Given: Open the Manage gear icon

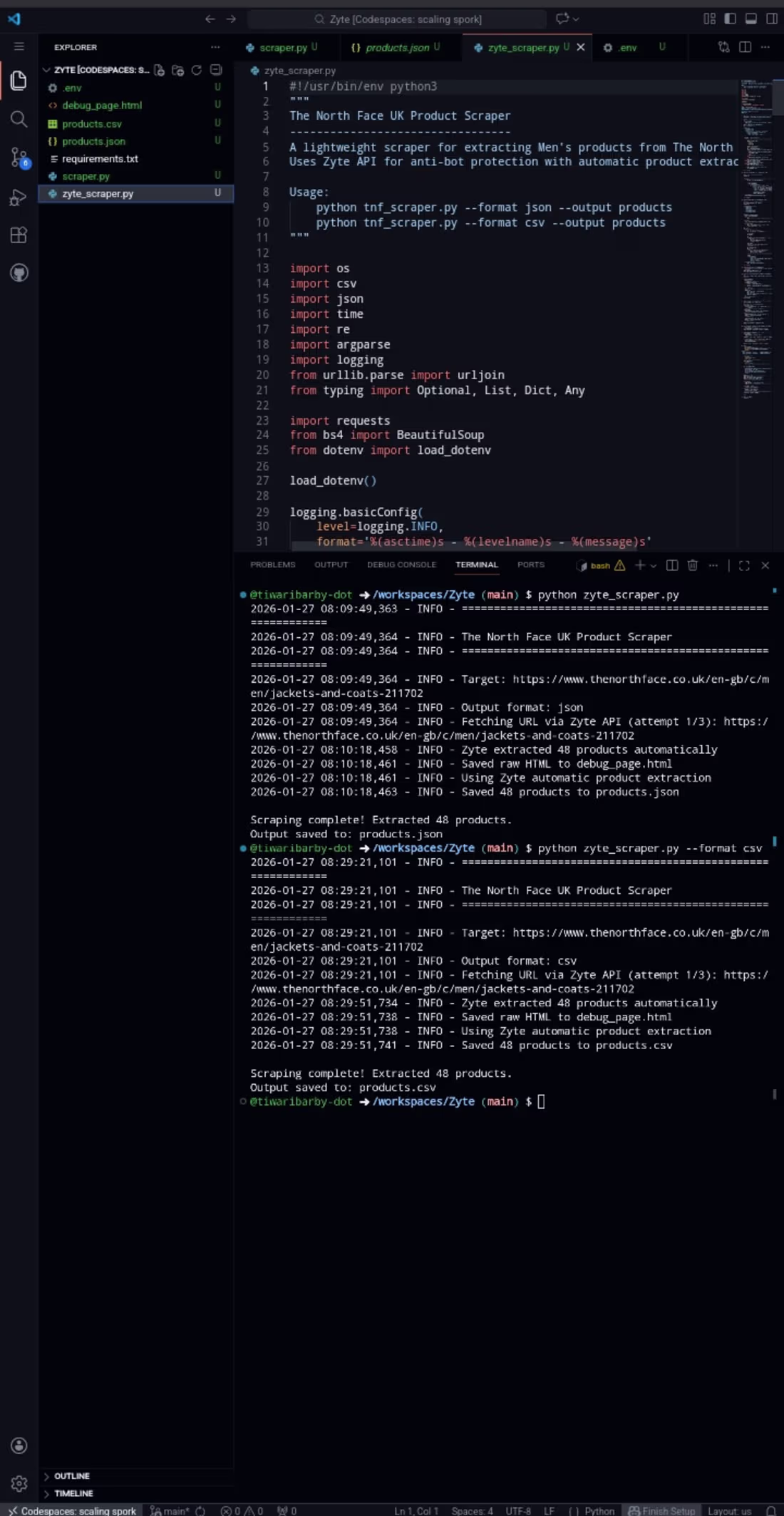Looking at the screenshot, I should pyautogui.click(x=19, y=1483).
